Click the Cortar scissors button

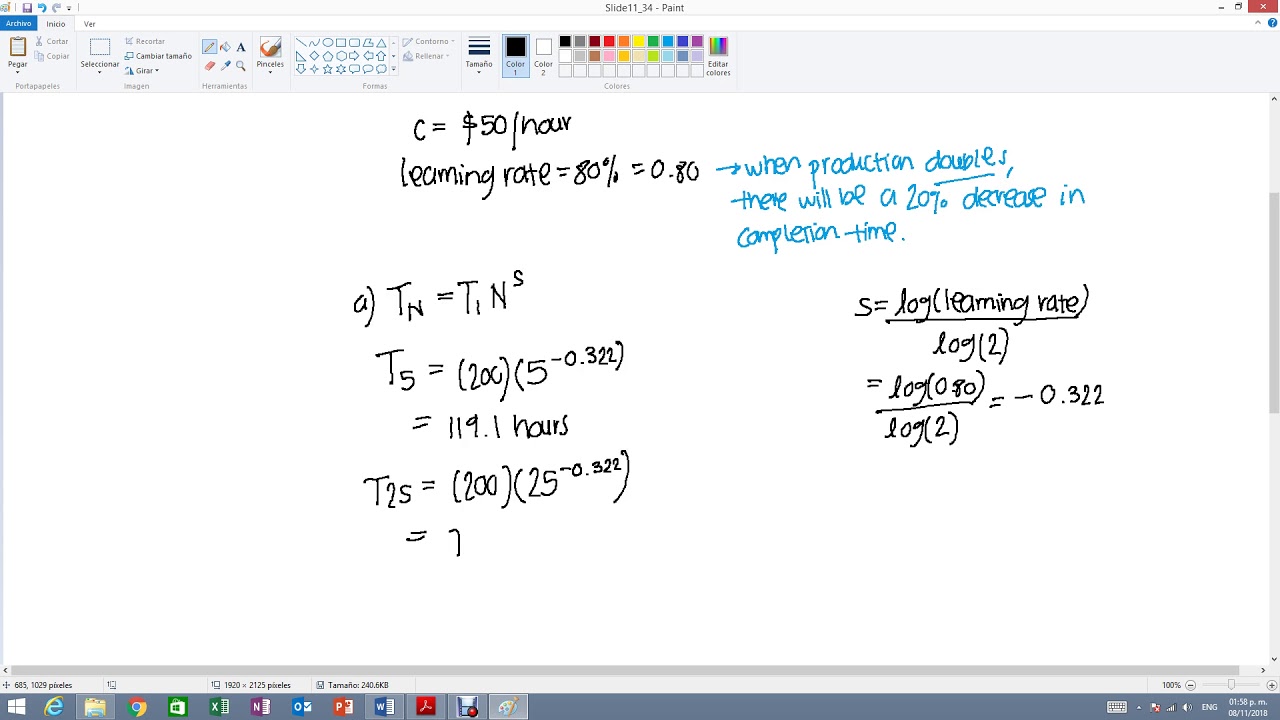[52, 41]
